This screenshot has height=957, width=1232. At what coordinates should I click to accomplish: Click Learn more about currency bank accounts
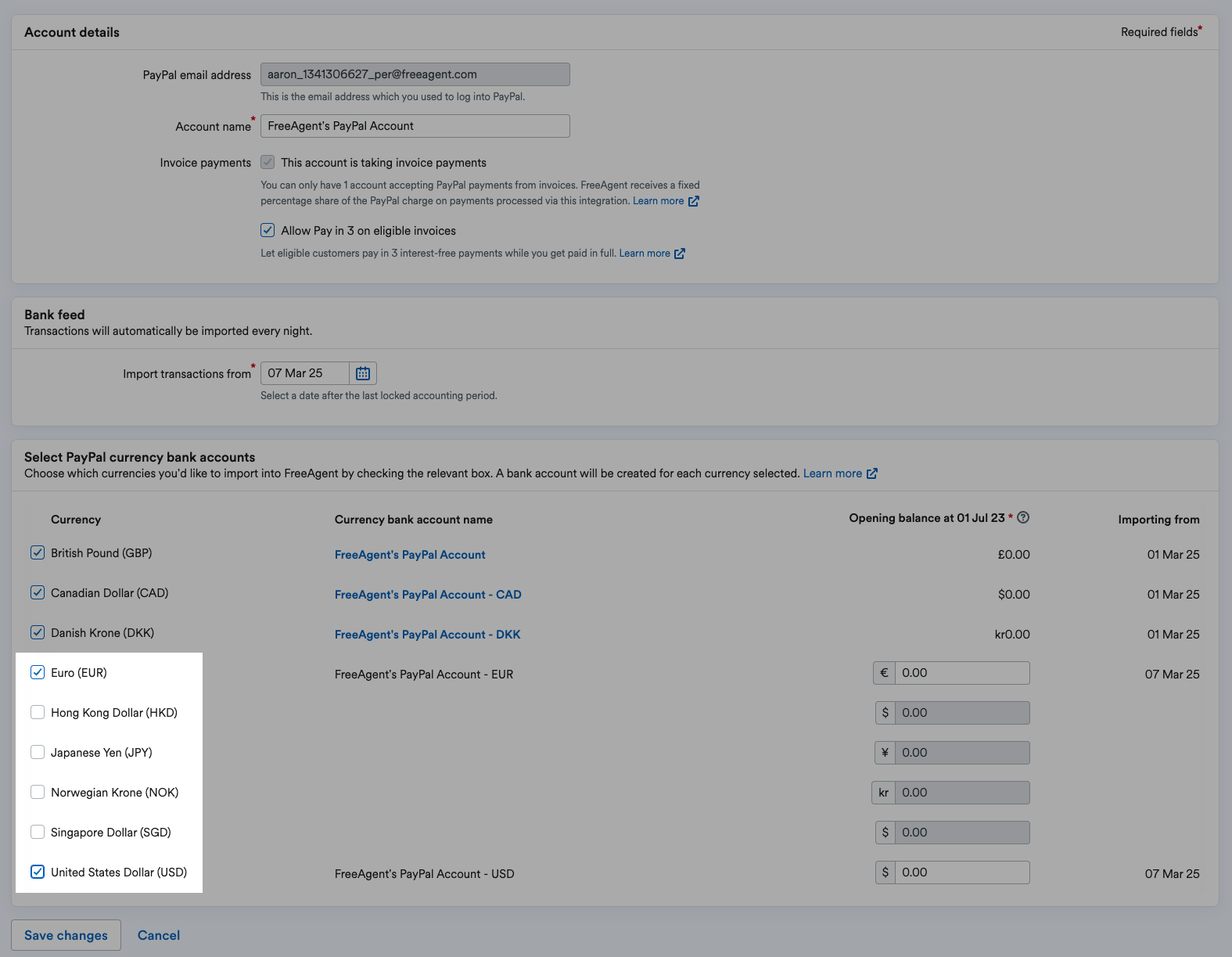coord(832,473)
